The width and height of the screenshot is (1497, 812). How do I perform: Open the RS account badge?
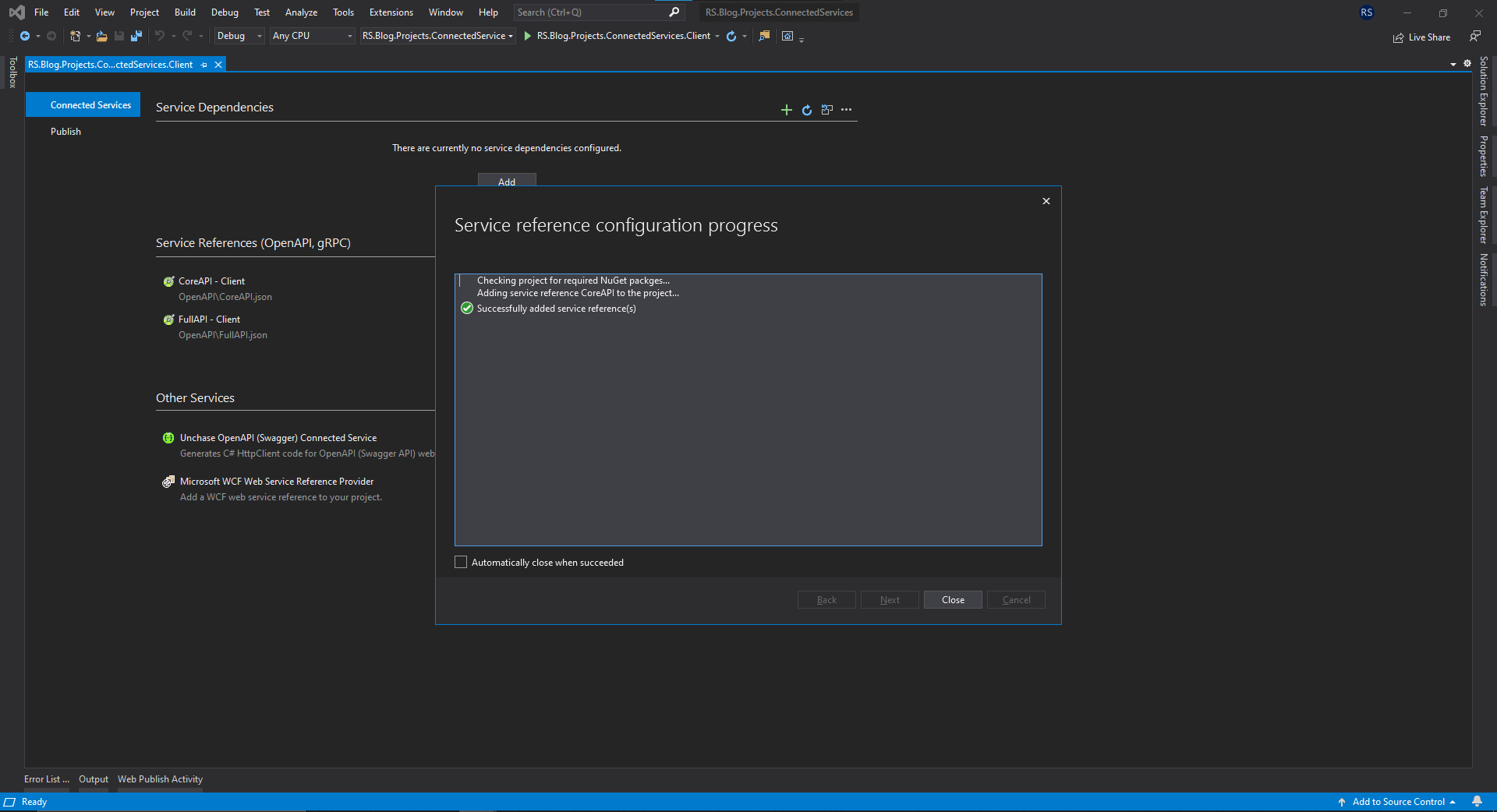click(x=1367, y=12)
